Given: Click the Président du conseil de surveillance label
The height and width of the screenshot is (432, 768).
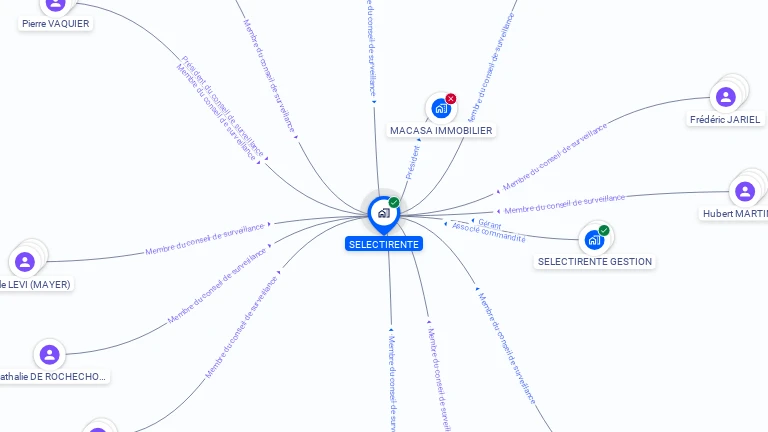Looking at the screenshot, I should pyautogui.click(x=222, y=106).
